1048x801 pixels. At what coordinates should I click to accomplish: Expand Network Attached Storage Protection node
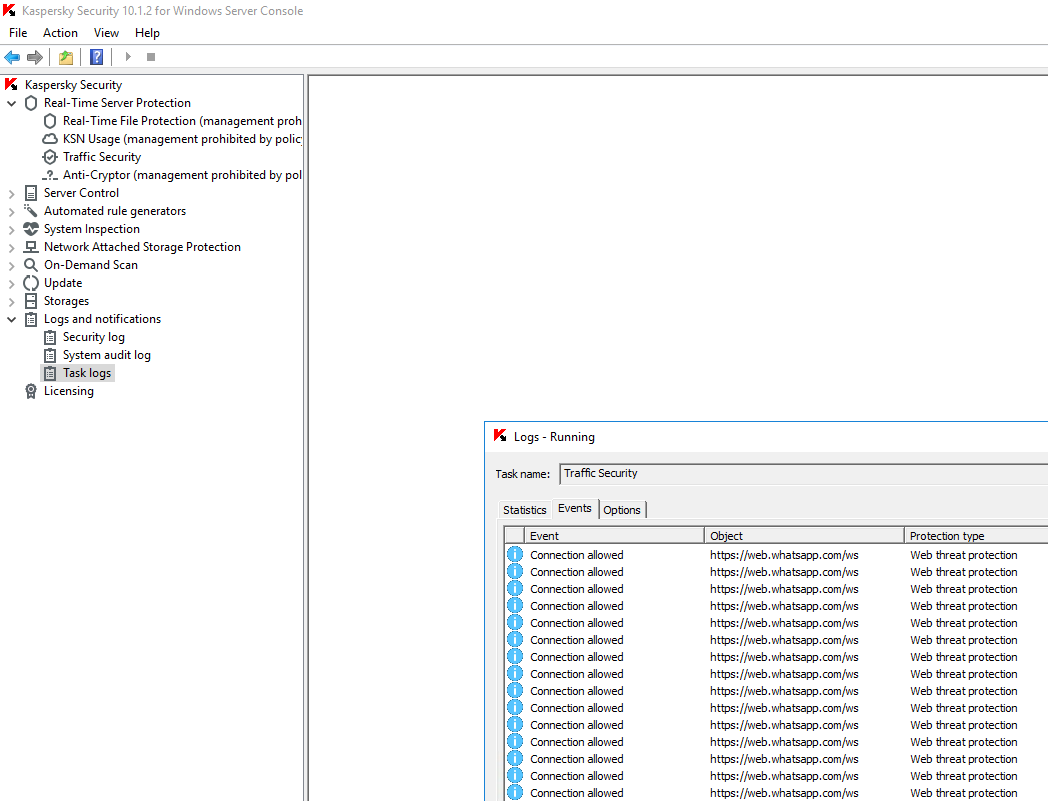click(x=11, y=248)
